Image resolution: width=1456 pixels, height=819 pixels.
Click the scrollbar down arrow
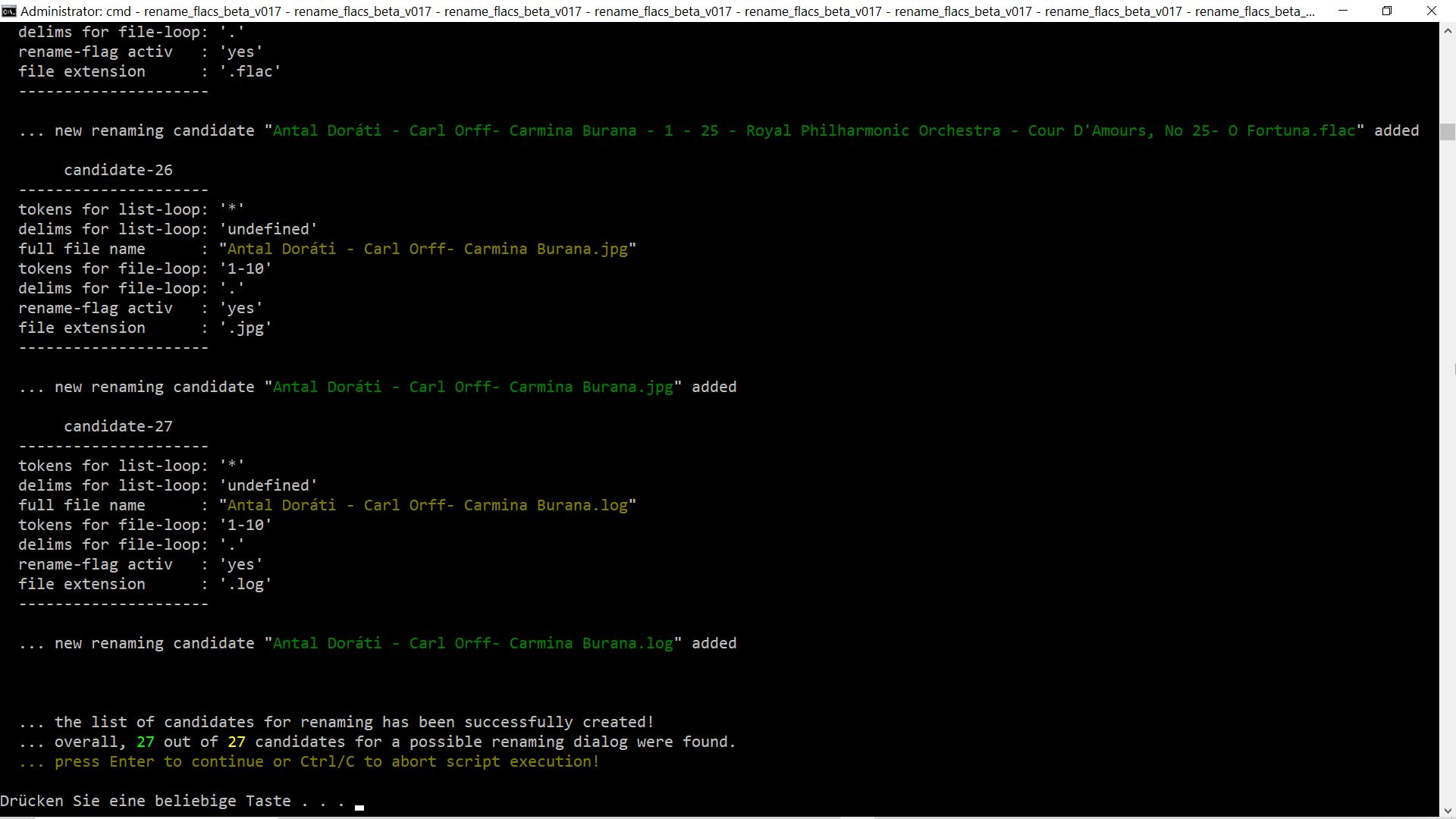pyautogui.click(x=1447, y=810)
